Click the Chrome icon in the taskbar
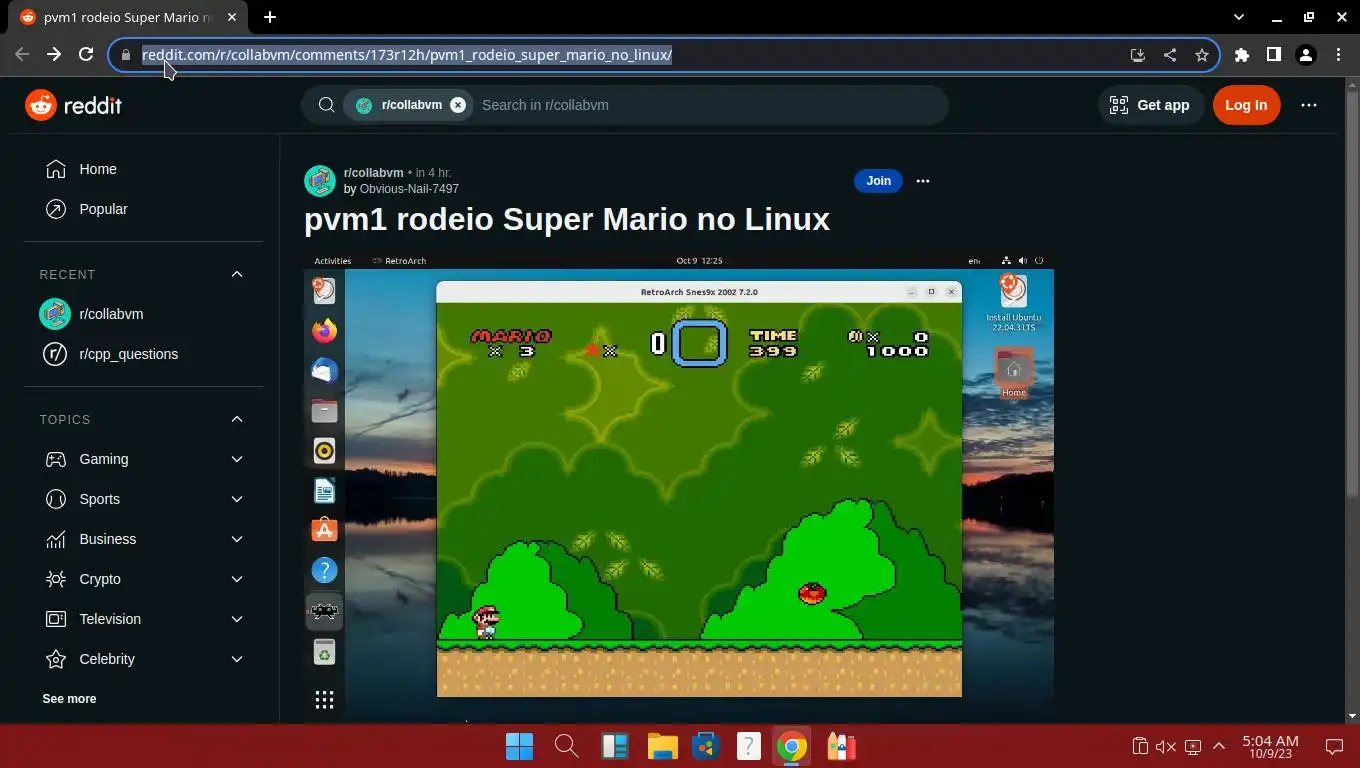Viewport: 1360px width, 768px height. pos(792,746)
